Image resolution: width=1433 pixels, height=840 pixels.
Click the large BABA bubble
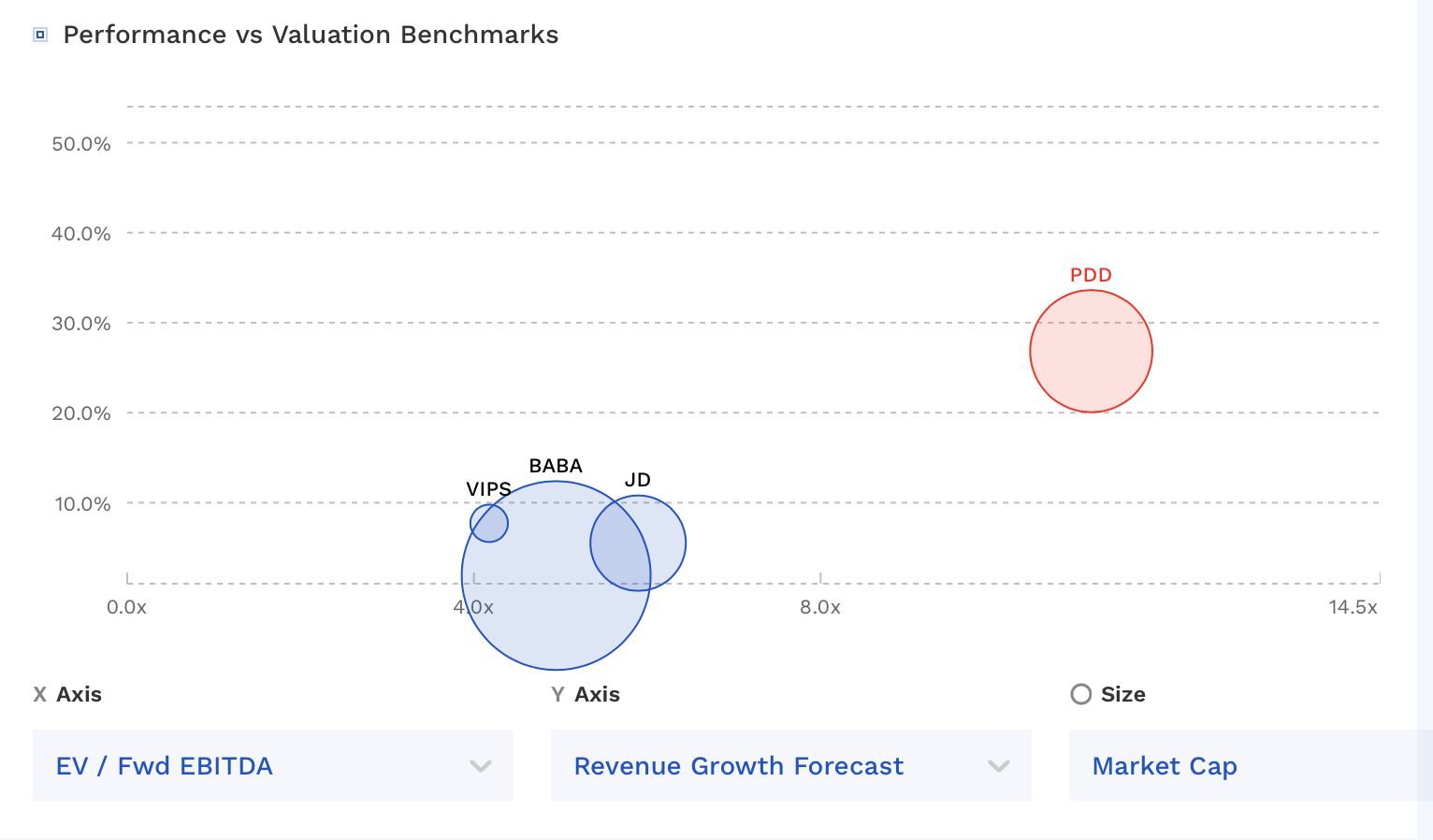[556, 576]
